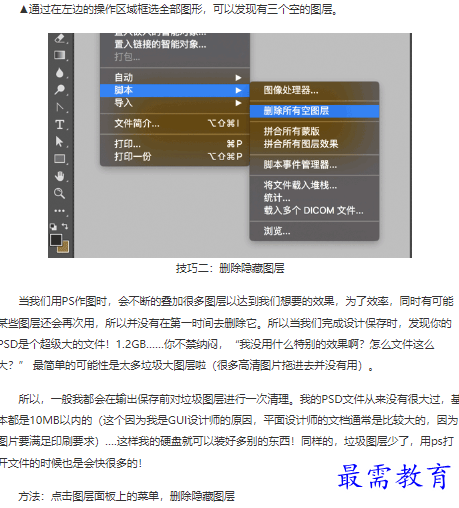
Task: Click the paragraph beginning 当我们用PS作图时
Action: point(227,333)
